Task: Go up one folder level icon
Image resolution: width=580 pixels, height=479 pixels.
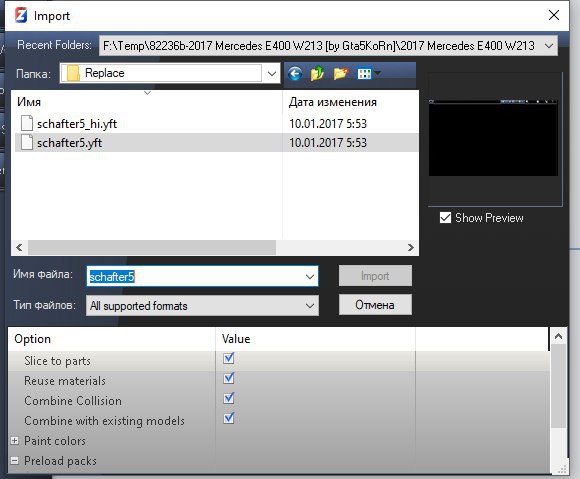Action: point(317,74)
